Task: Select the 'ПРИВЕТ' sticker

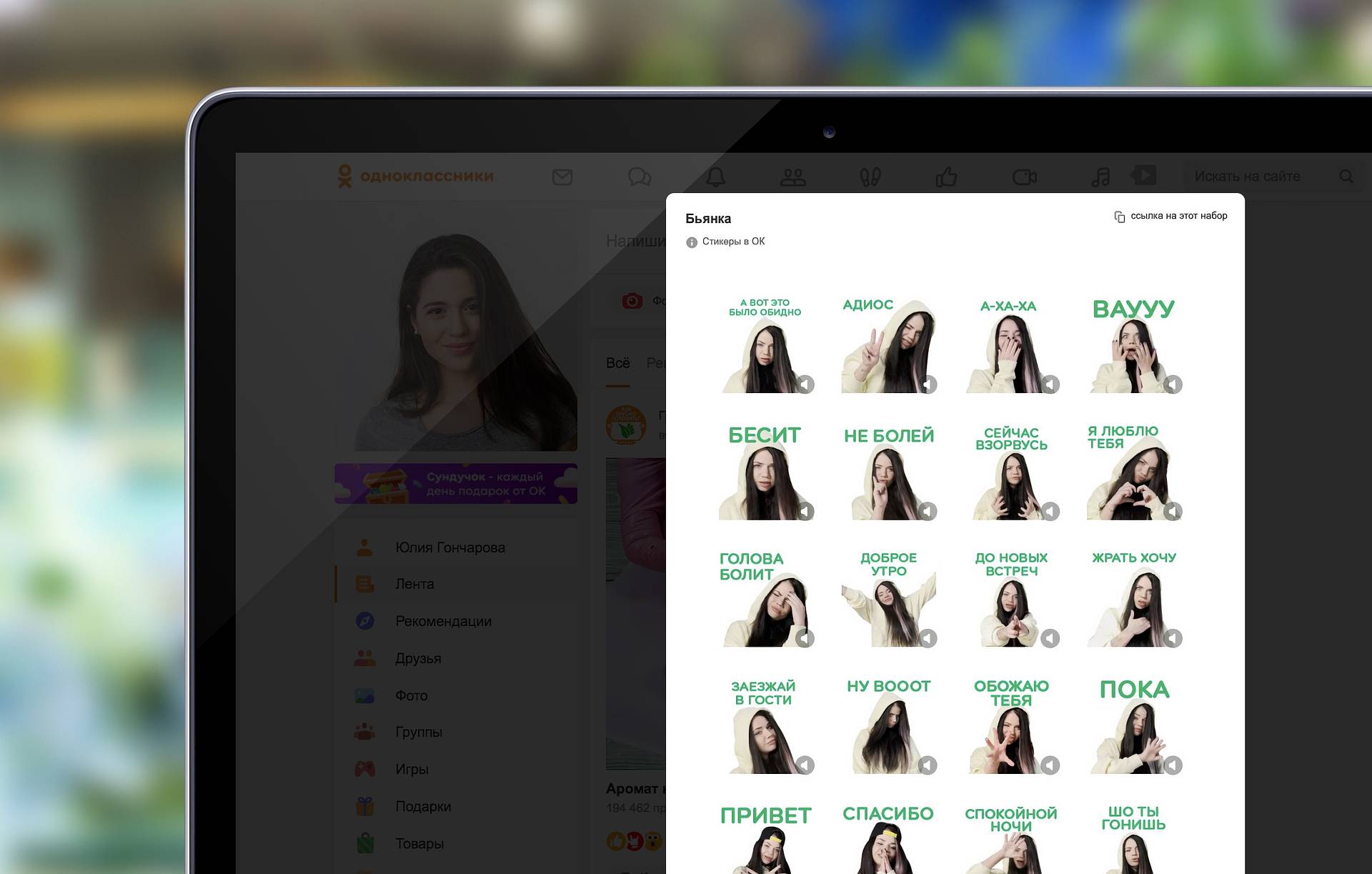Action: click(765, 839)
